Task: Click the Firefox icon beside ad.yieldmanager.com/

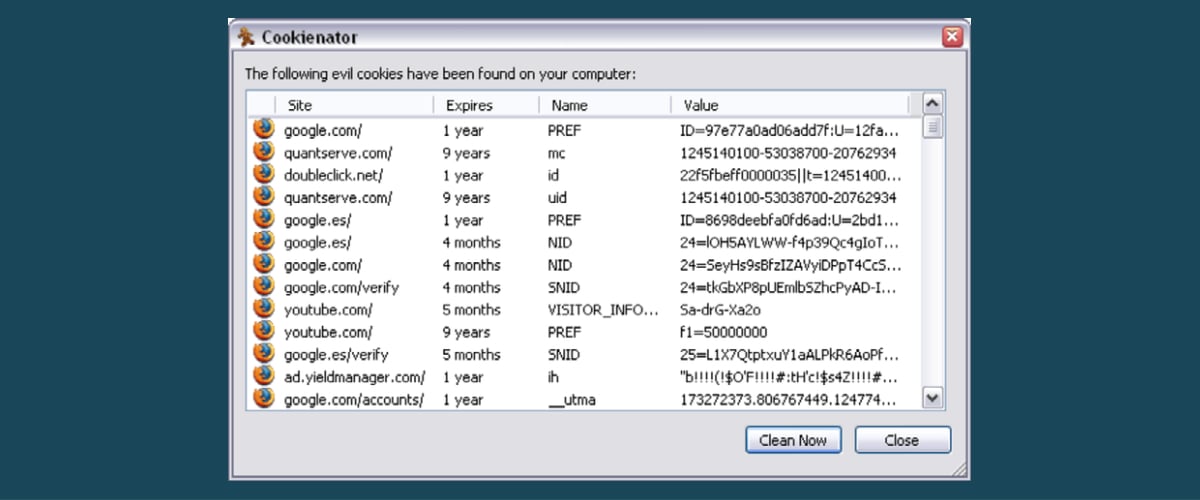Action: coord(263,376)
